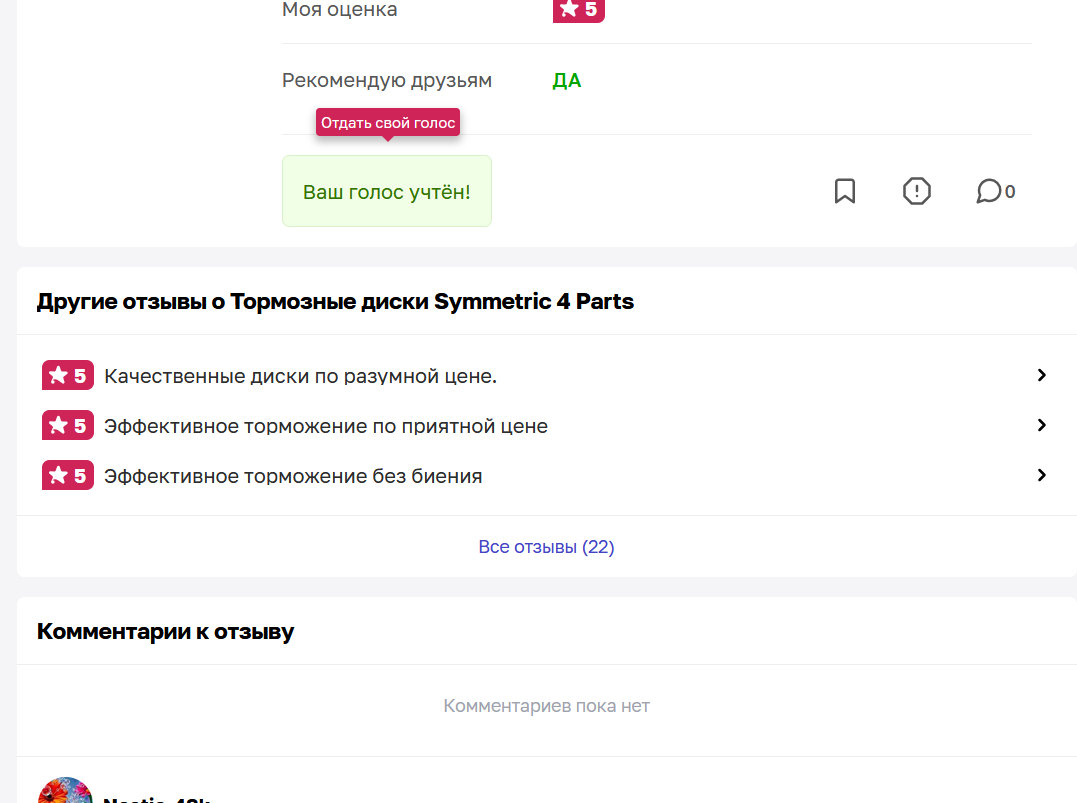1077x803 pixels.
Task: Open the review Качественные диски по разумной цене
Action: coord(300,376)
